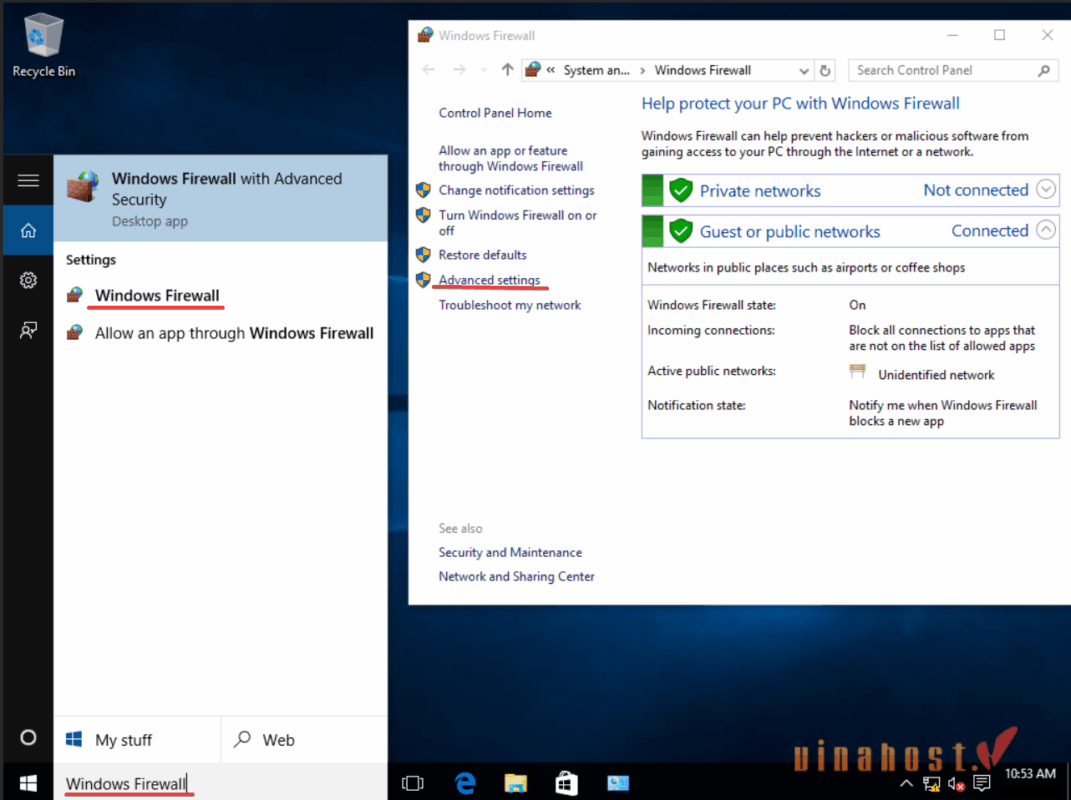The height and width of the screenshot is (800, 1071).
Task: Open the address bar path dropdown
Action: 804,71
